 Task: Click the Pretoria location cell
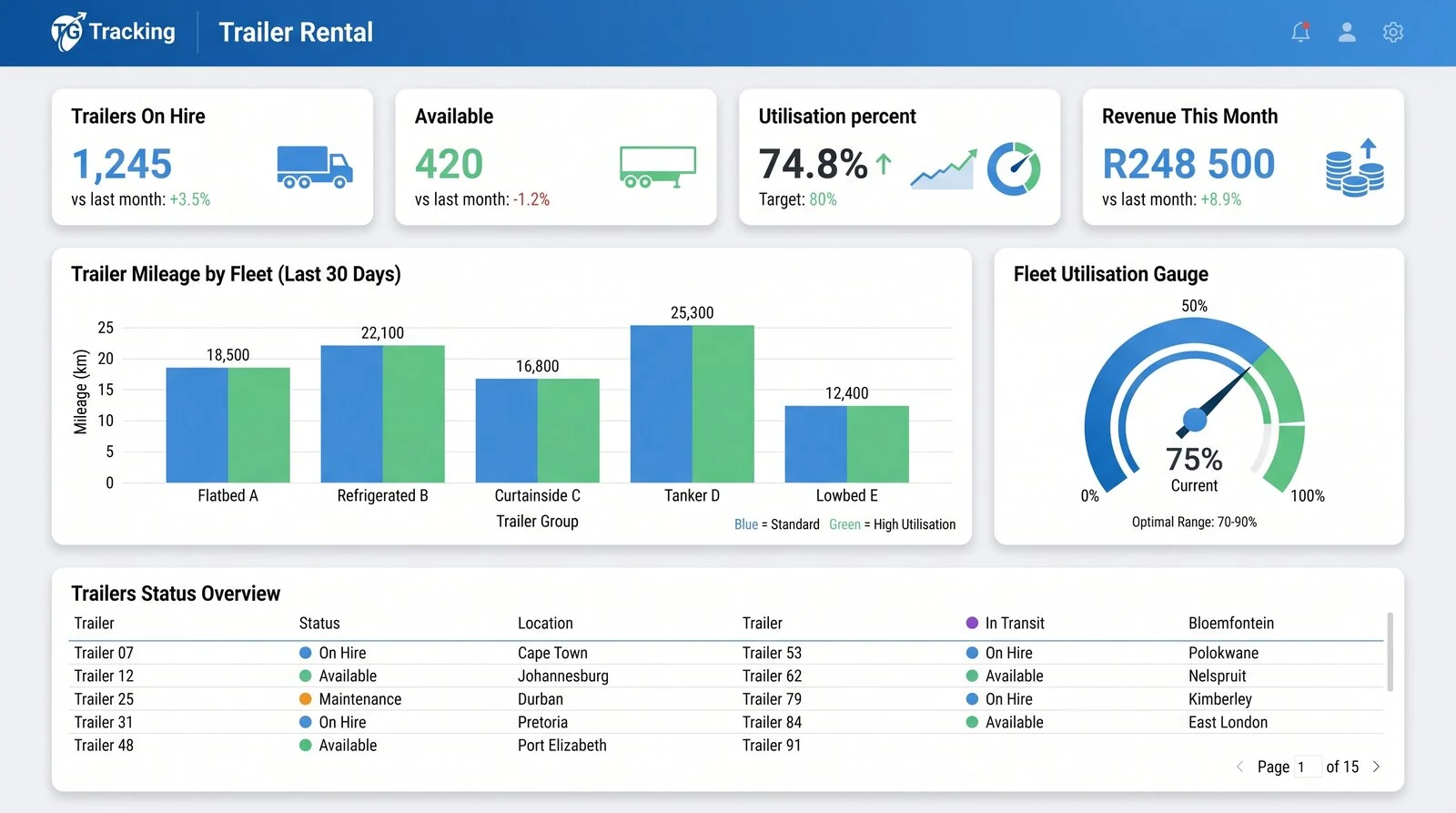[x=542, y=722]
